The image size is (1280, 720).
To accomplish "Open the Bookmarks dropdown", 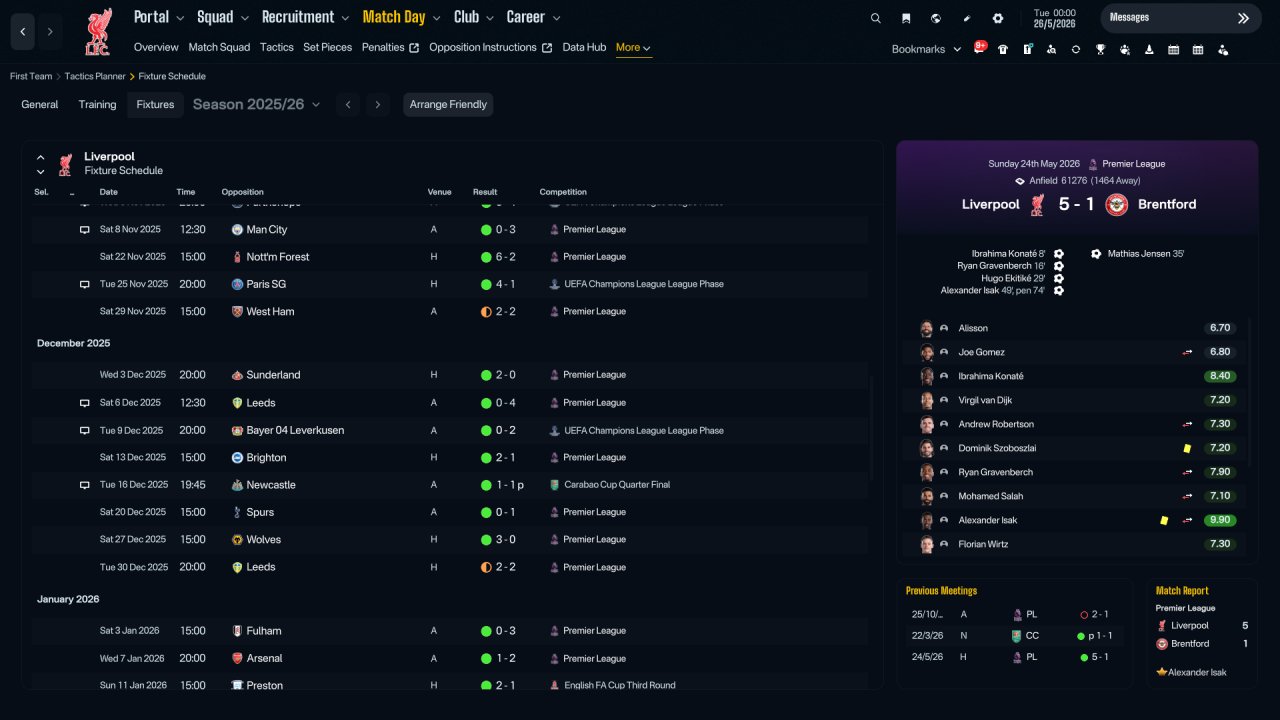I will [926, 49].
